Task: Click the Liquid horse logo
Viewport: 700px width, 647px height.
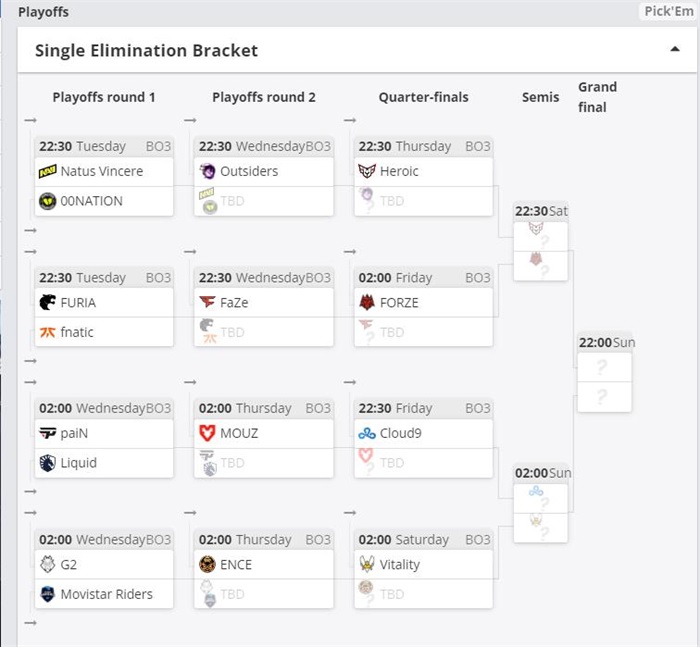Action: pos(47,463)
